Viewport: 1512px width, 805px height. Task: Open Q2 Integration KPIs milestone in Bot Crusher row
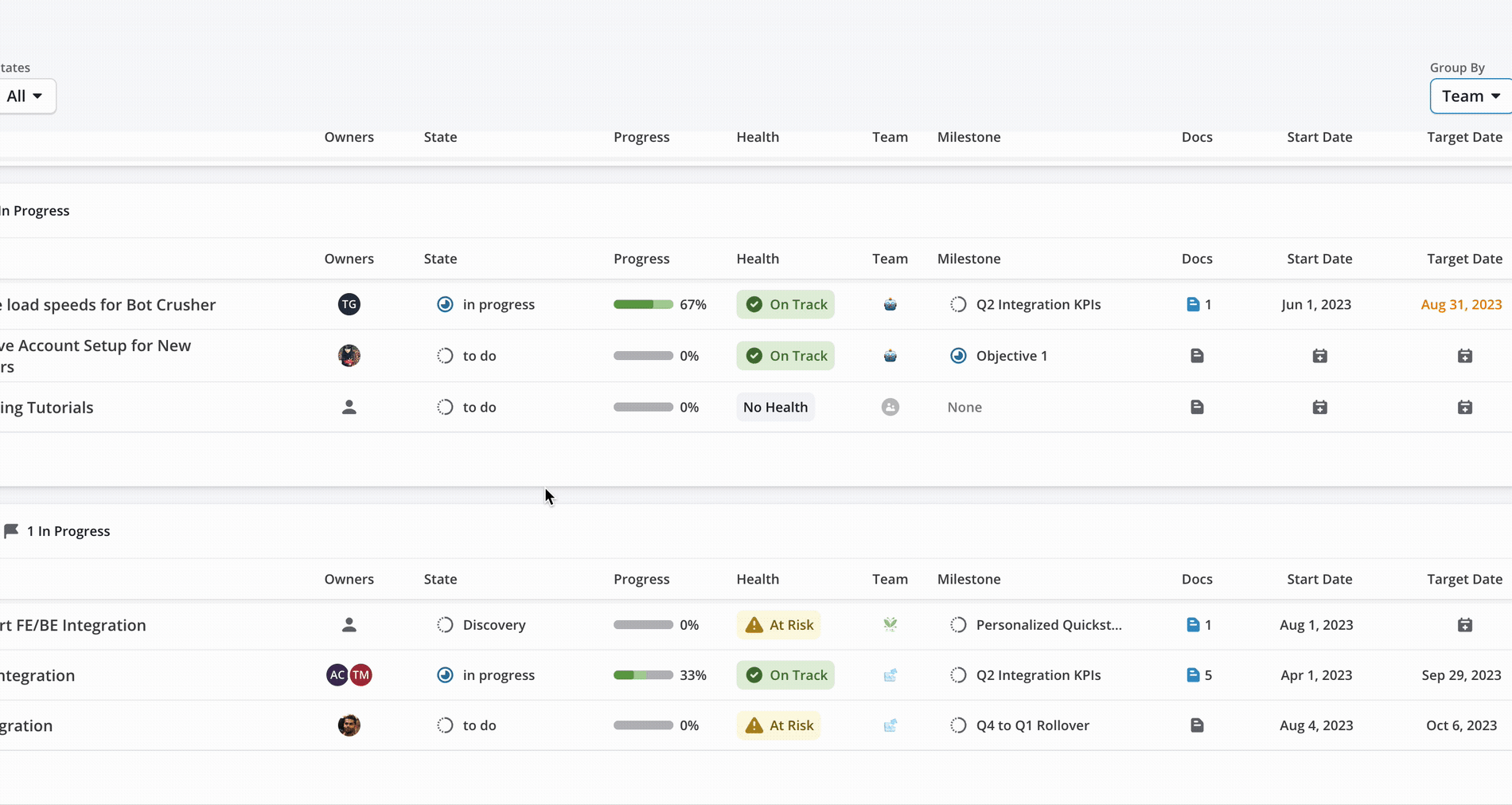click(1026, 304)
